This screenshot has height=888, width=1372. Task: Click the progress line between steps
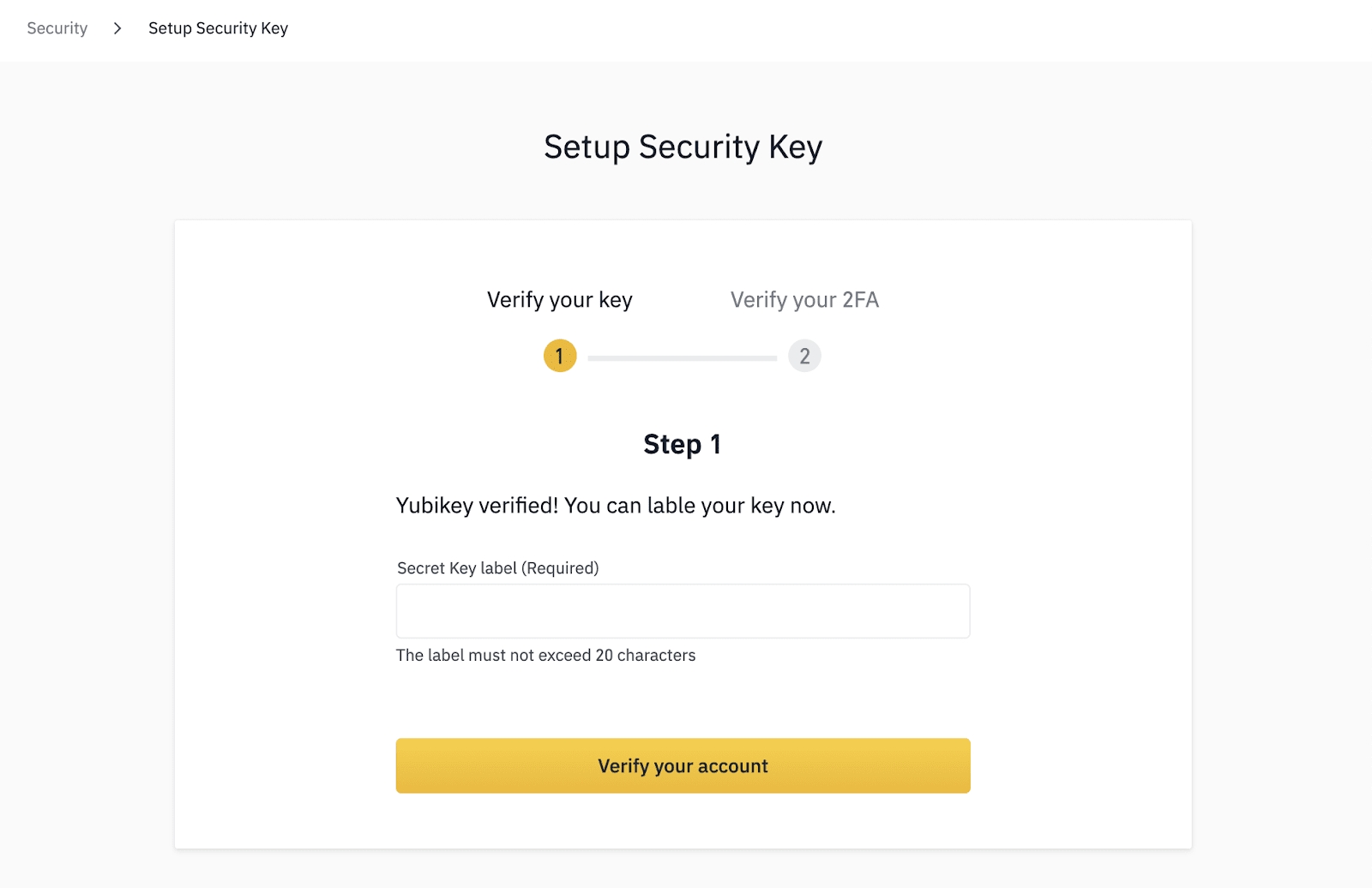(x=682, y=357)
